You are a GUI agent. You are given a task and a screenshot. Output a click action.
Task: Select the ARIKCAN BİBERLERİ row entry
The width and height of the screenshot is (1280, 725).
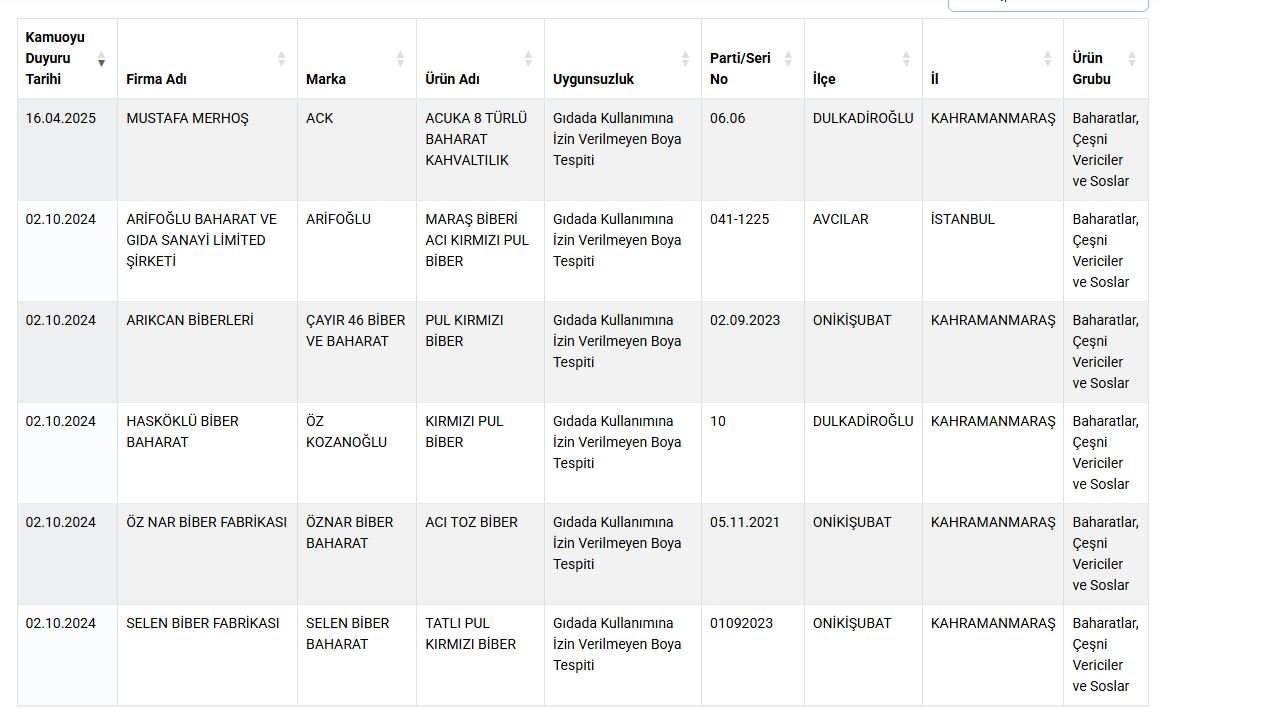(190, 320)
